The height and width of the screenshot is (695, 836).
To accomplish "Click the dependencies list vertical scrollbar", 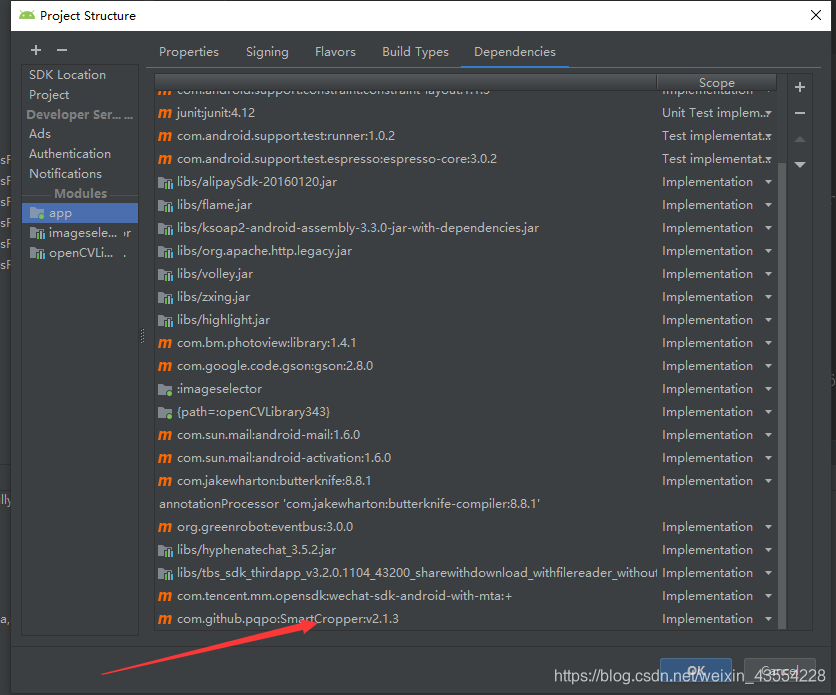I will [x=782, y=394].
